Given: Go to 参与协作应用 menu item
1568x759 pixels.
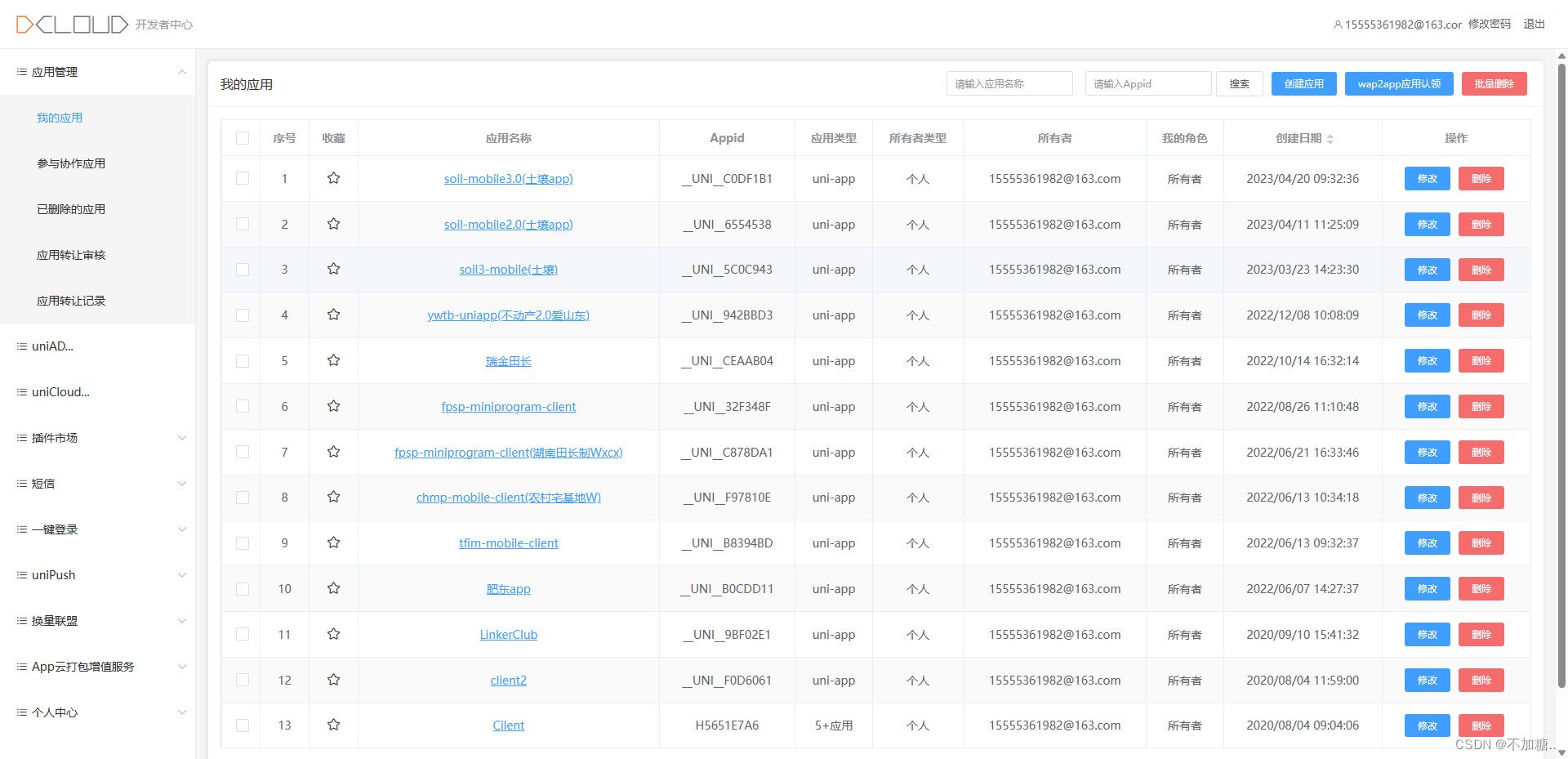Looking at the screenshot, I should 71,163.
